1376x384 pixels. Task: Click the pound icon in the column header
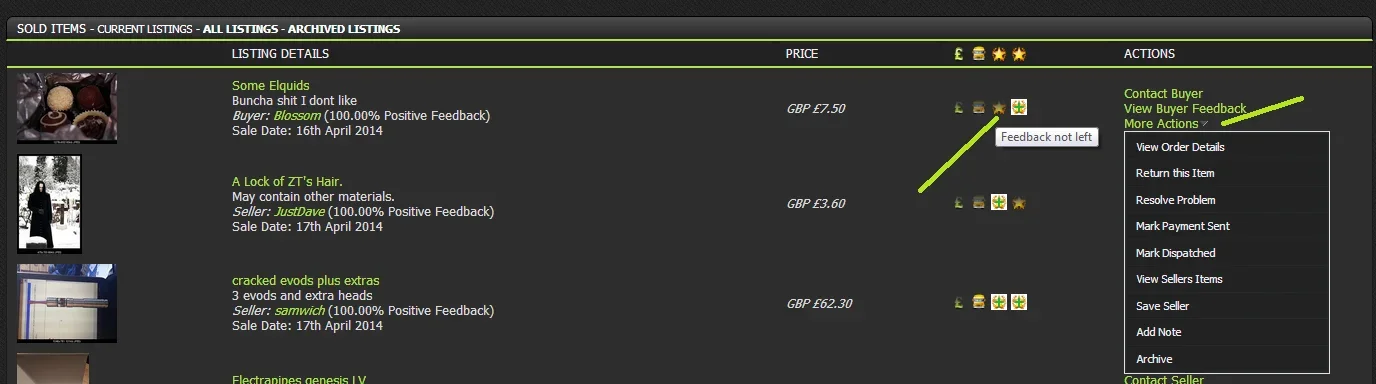(959, 54)
